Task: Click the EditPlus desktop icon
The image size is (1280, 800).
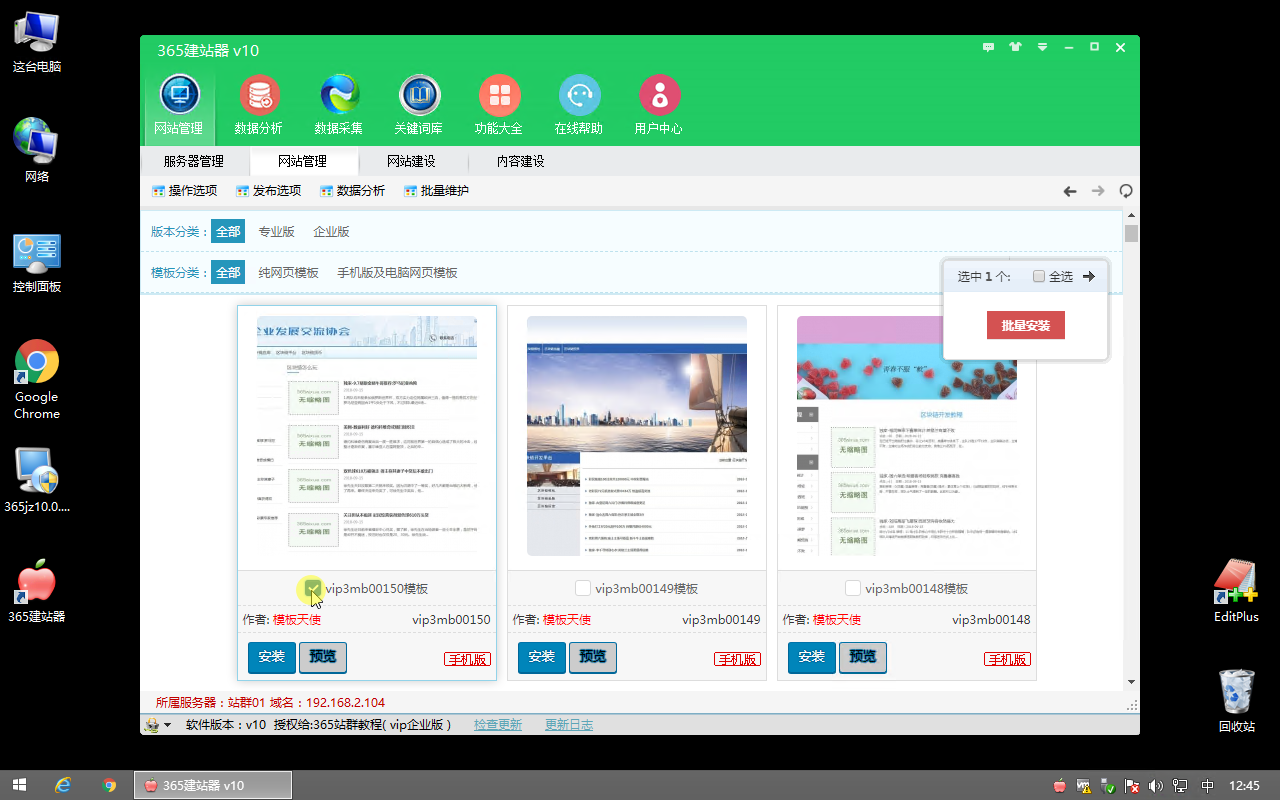Action: [x=1235, y=591]
